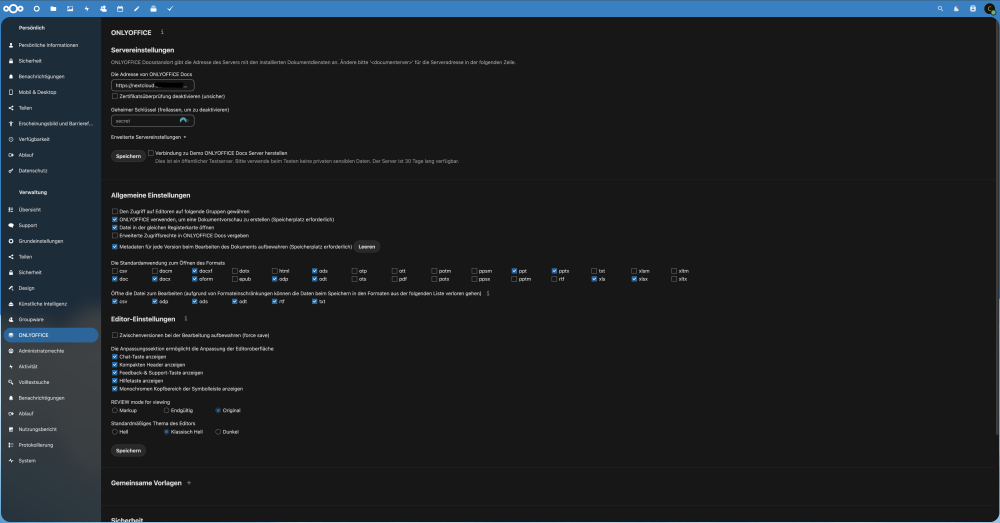Open the Calendar app icon in header
Viewport: 1000px width, 523px height.
click(x=120, y=9)
